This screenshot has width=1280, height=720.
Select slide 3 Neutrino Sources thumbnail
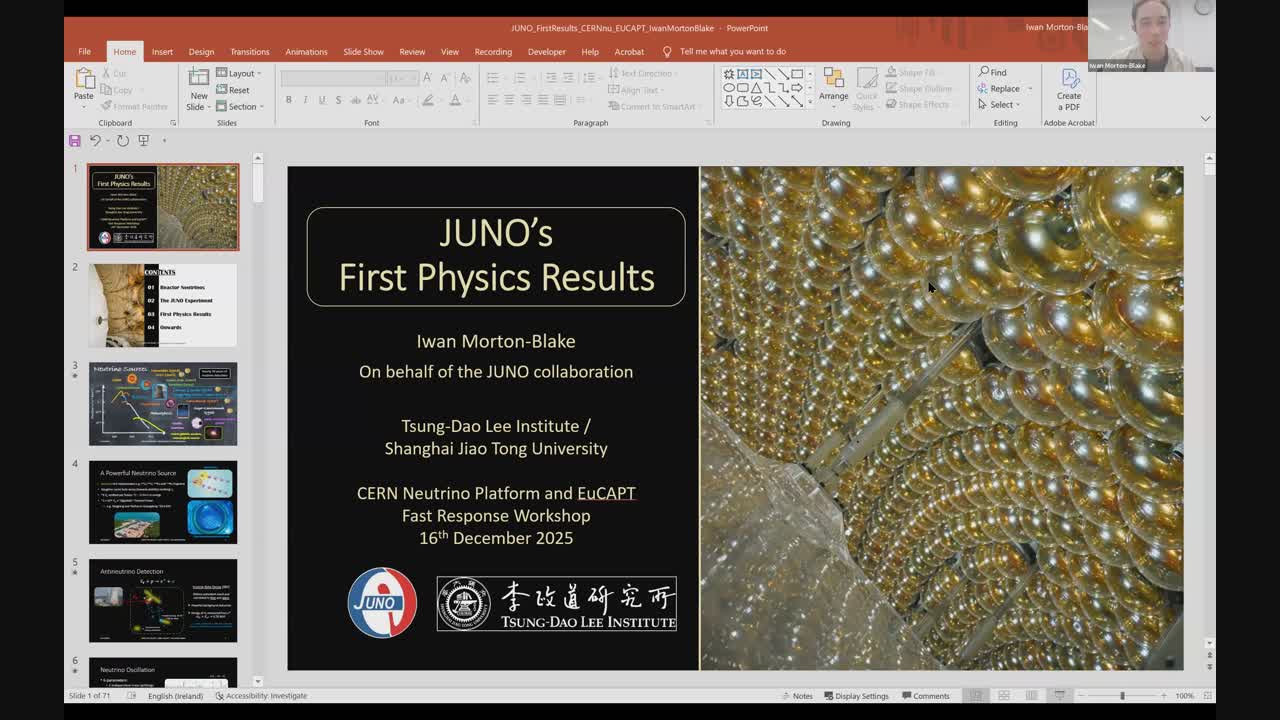click(163, 404)
